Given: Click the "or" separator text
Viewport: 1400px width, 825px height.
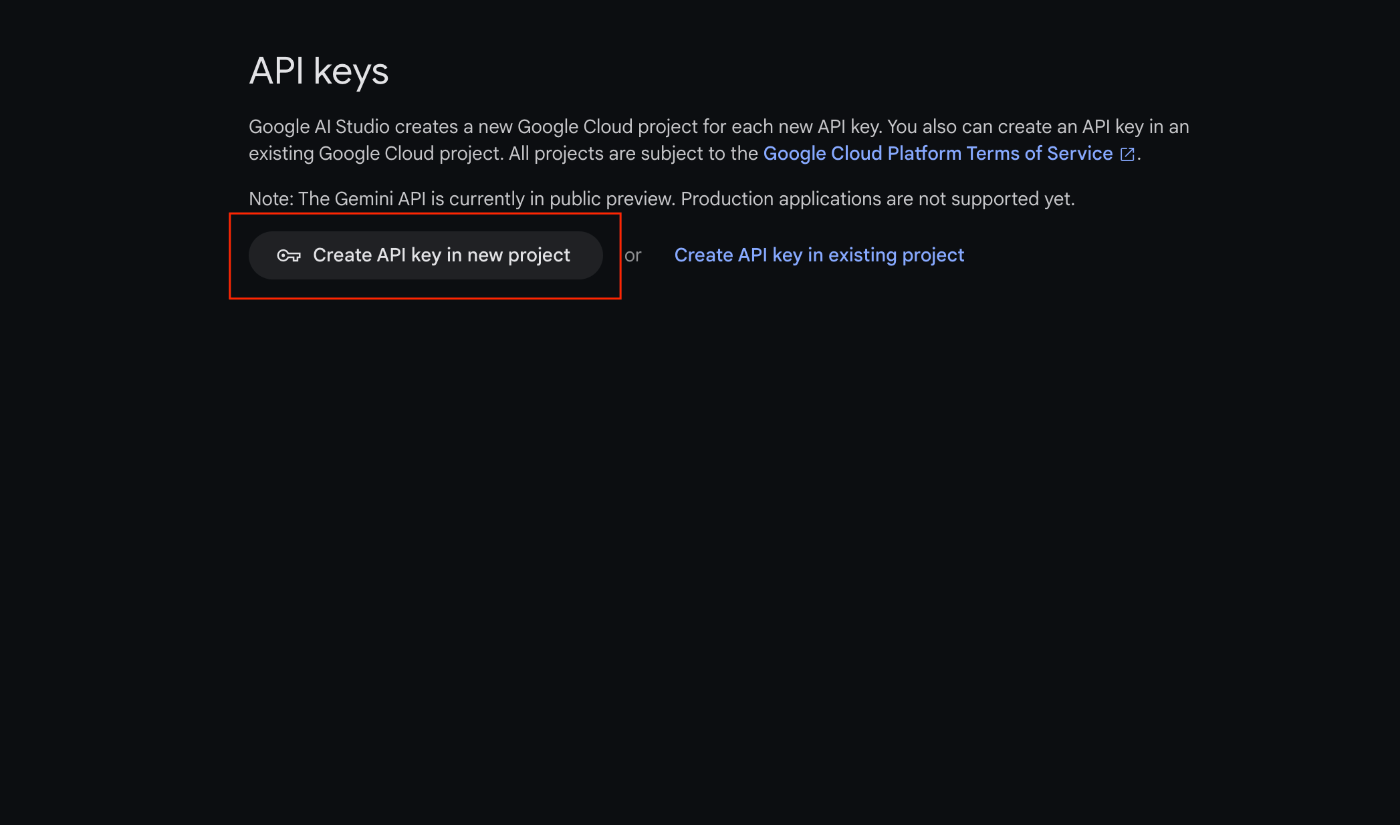Looking at the screenshot, I should (x=633, y=256).
